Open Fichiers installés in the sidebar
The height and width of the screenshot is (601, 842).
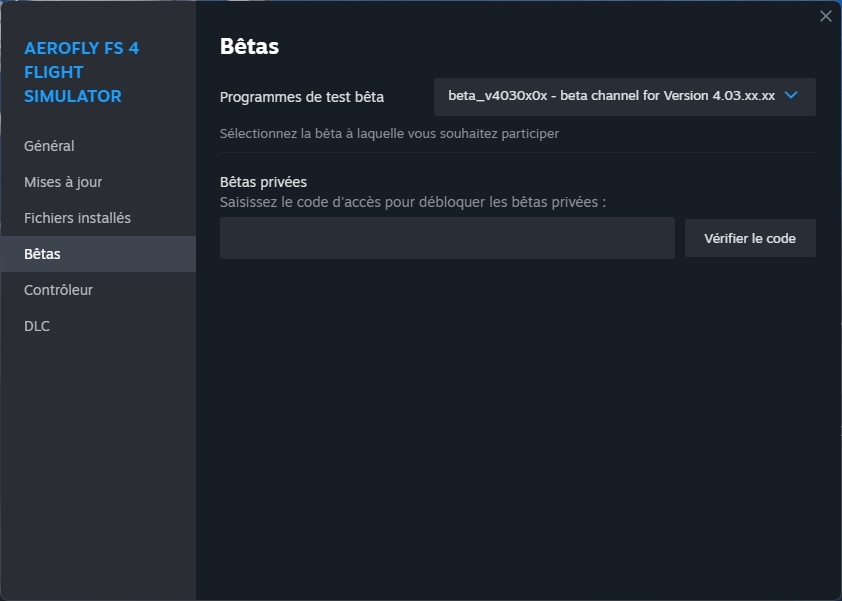tap(77, 218)
